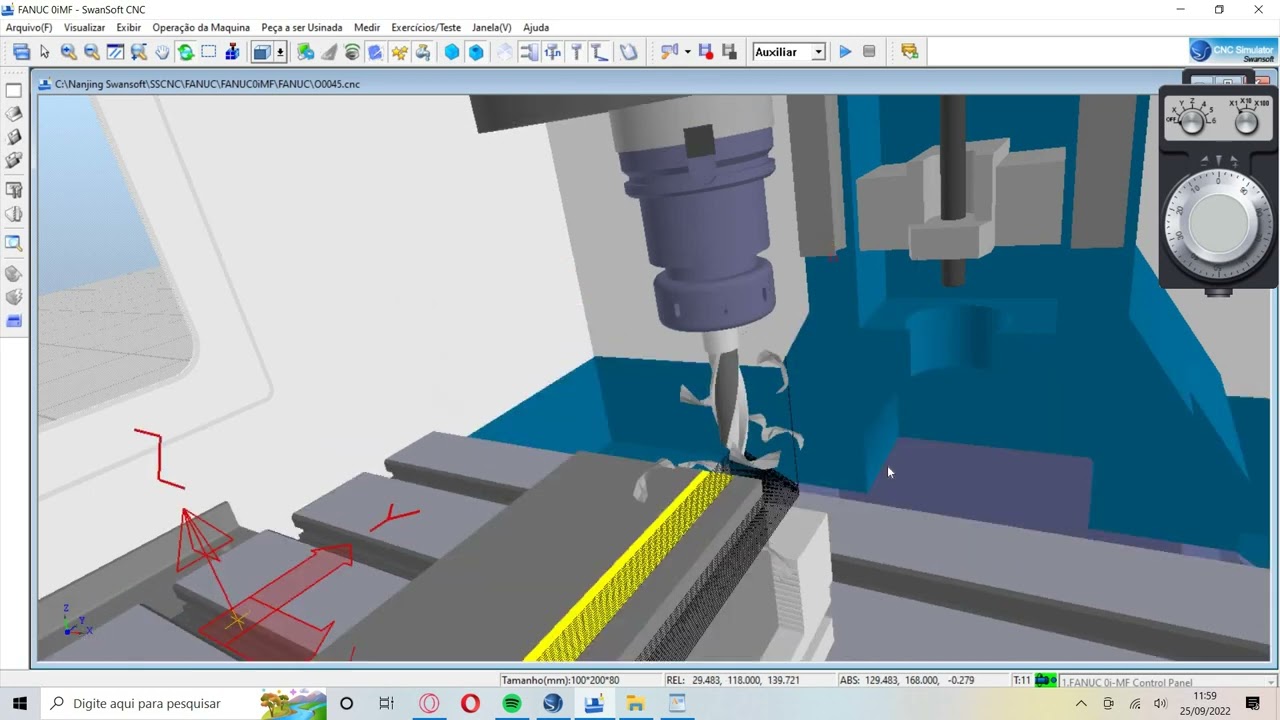This screenshot has width=1280, height=720.
Task: Open the Operação da Maquina menu
Action: coord(201,27)
